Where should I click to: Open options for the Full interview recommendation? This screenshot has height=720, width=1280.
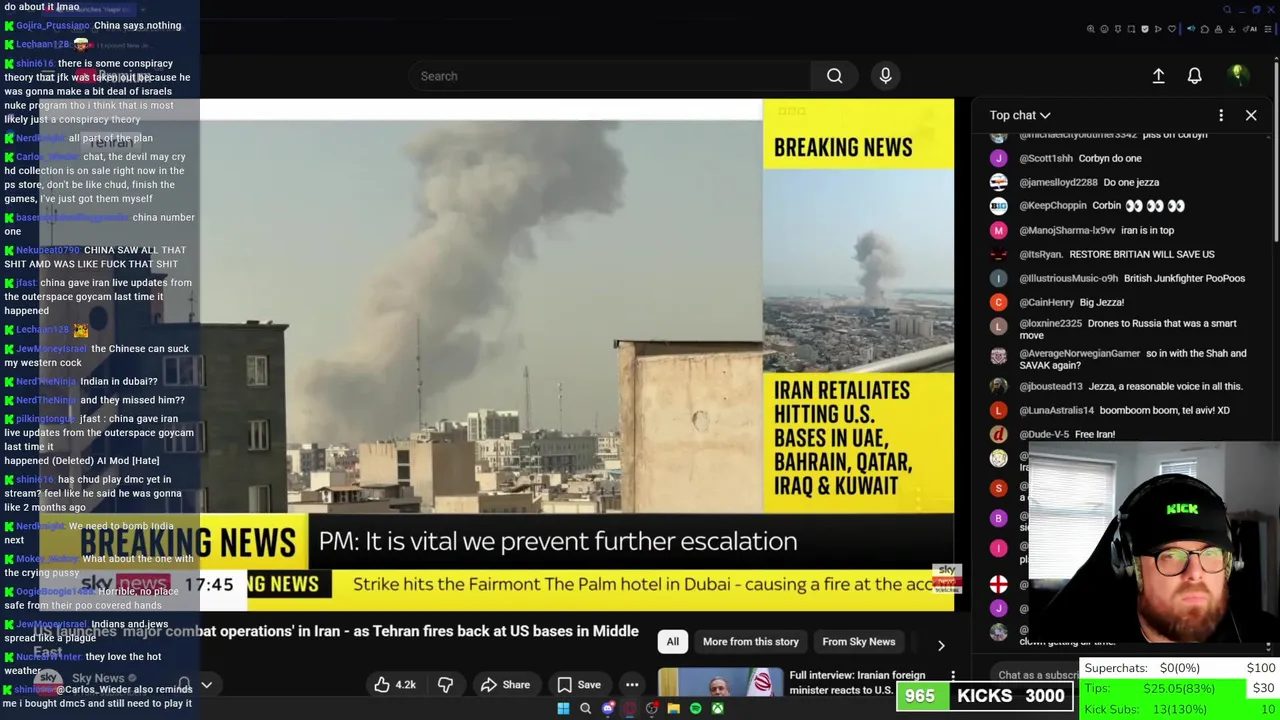953,676
